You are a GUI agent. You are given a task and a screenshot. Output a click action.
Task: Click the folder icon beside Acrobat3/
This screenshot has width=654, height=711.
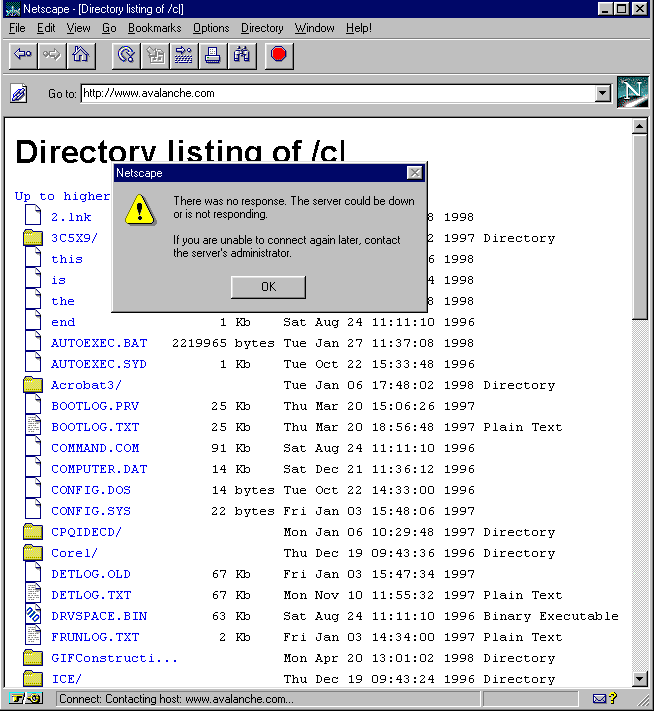point(33,385)
